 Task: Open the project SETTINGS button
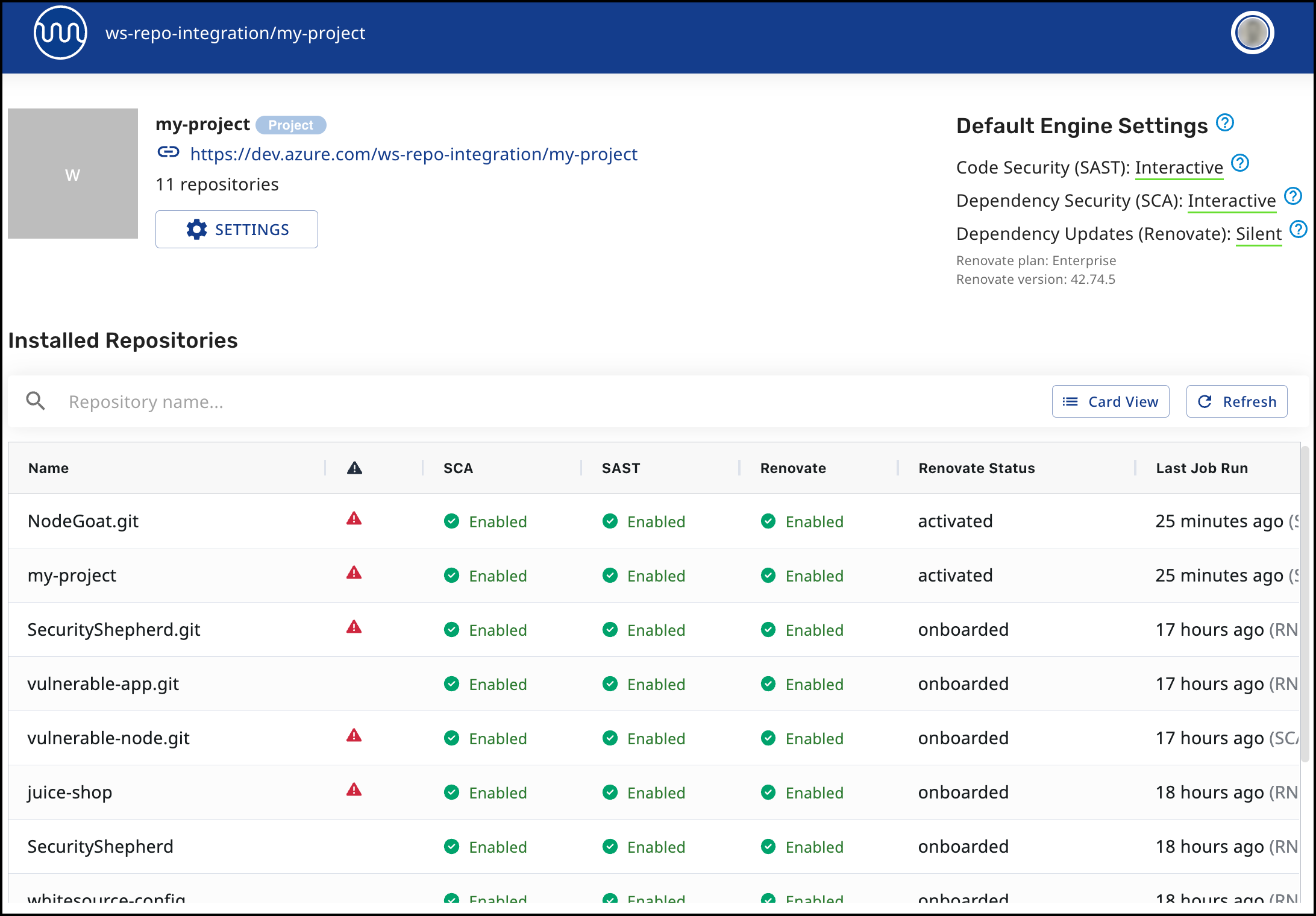click(237, 230)
